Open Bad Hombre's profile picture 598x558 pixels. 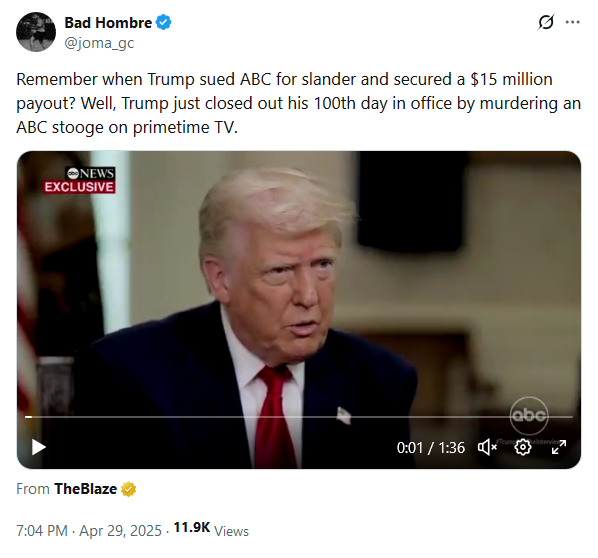pos(36,32)
